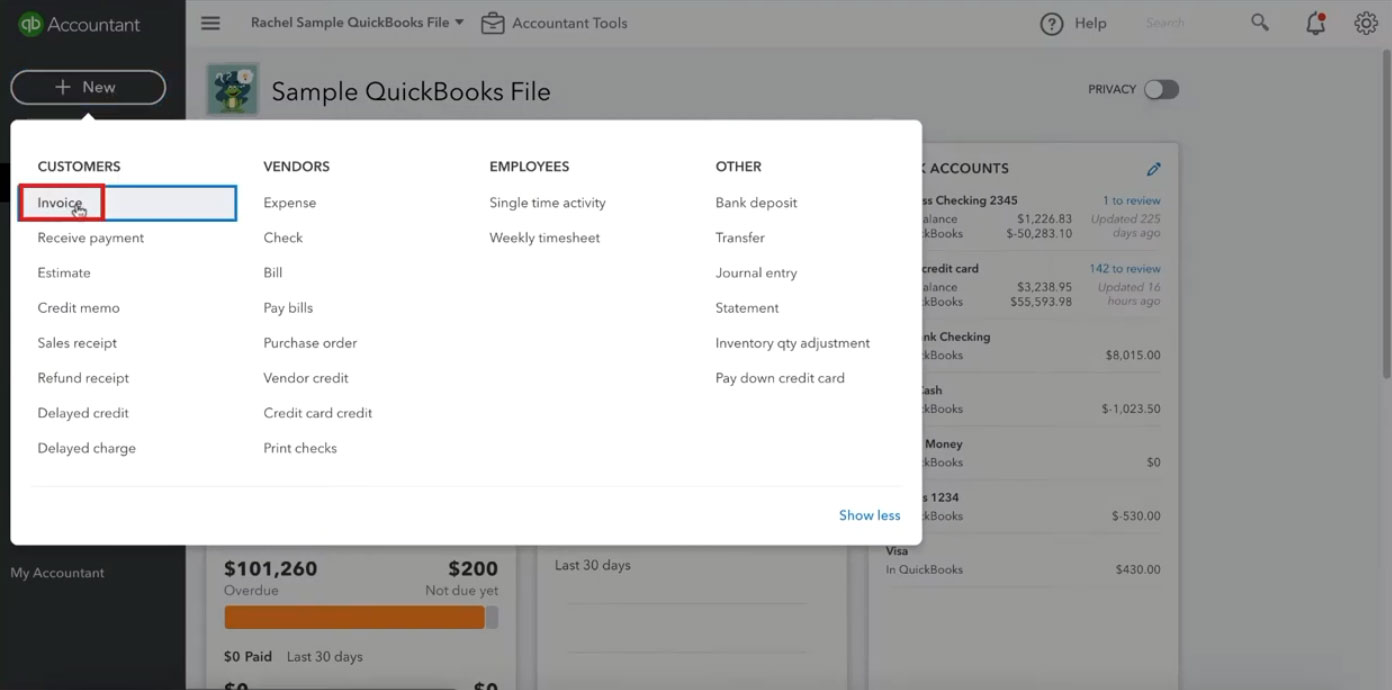This screenshot has width=1392, height=690.
Task: Click the search magnifier icon
Action: pos(1260,23)
